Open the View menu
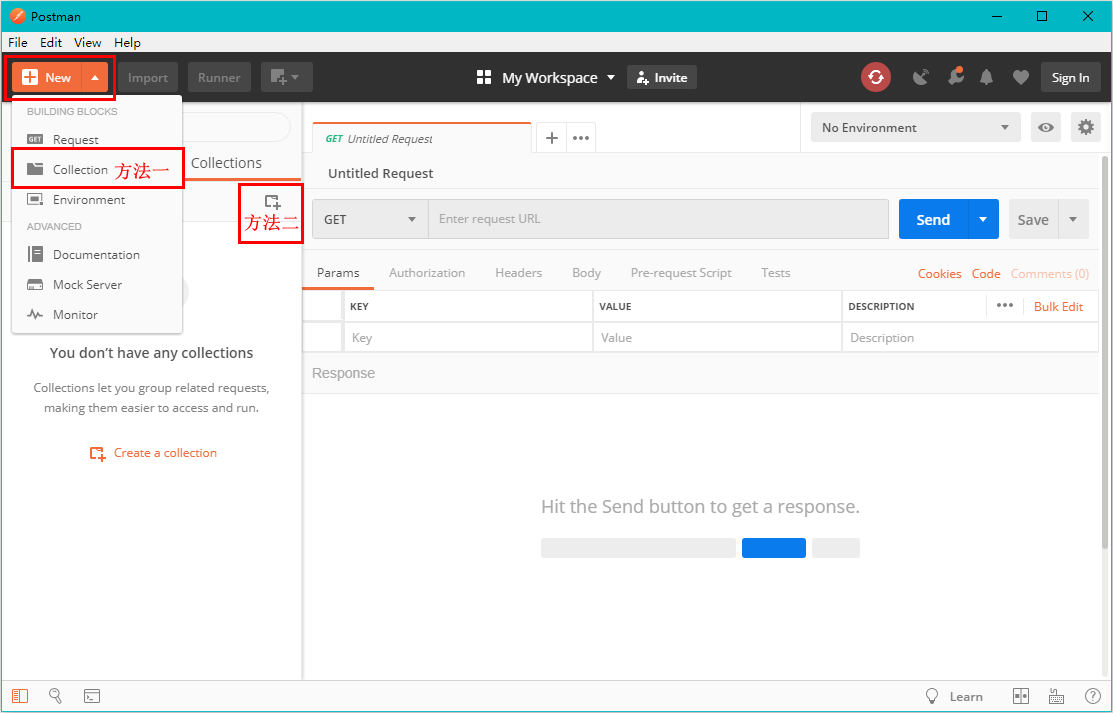The height and width of the screenshot is (713, 1113). coord(88,43)
